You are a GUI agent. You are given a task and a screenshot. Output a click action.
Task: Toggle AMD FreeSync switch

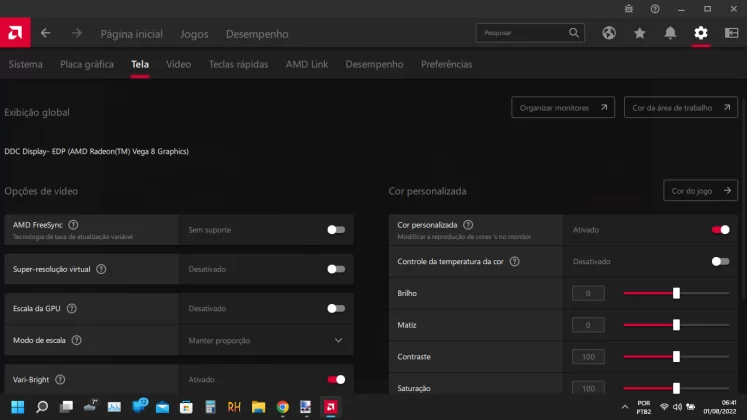336,230
